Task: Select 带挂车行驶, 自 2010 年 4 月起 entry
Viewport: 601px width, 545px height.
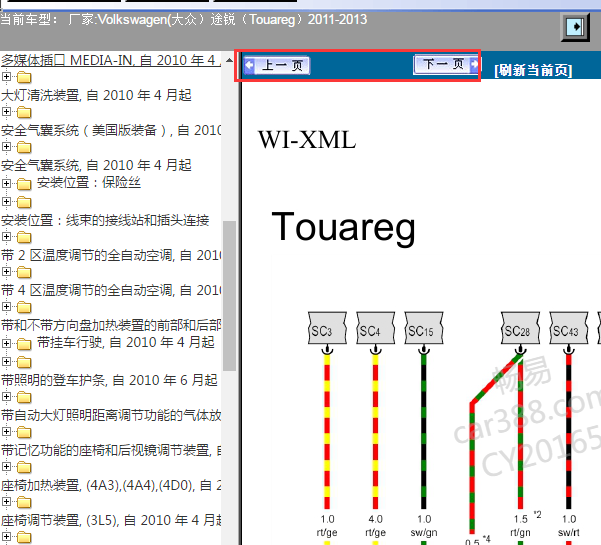Action: pos(126,342)
